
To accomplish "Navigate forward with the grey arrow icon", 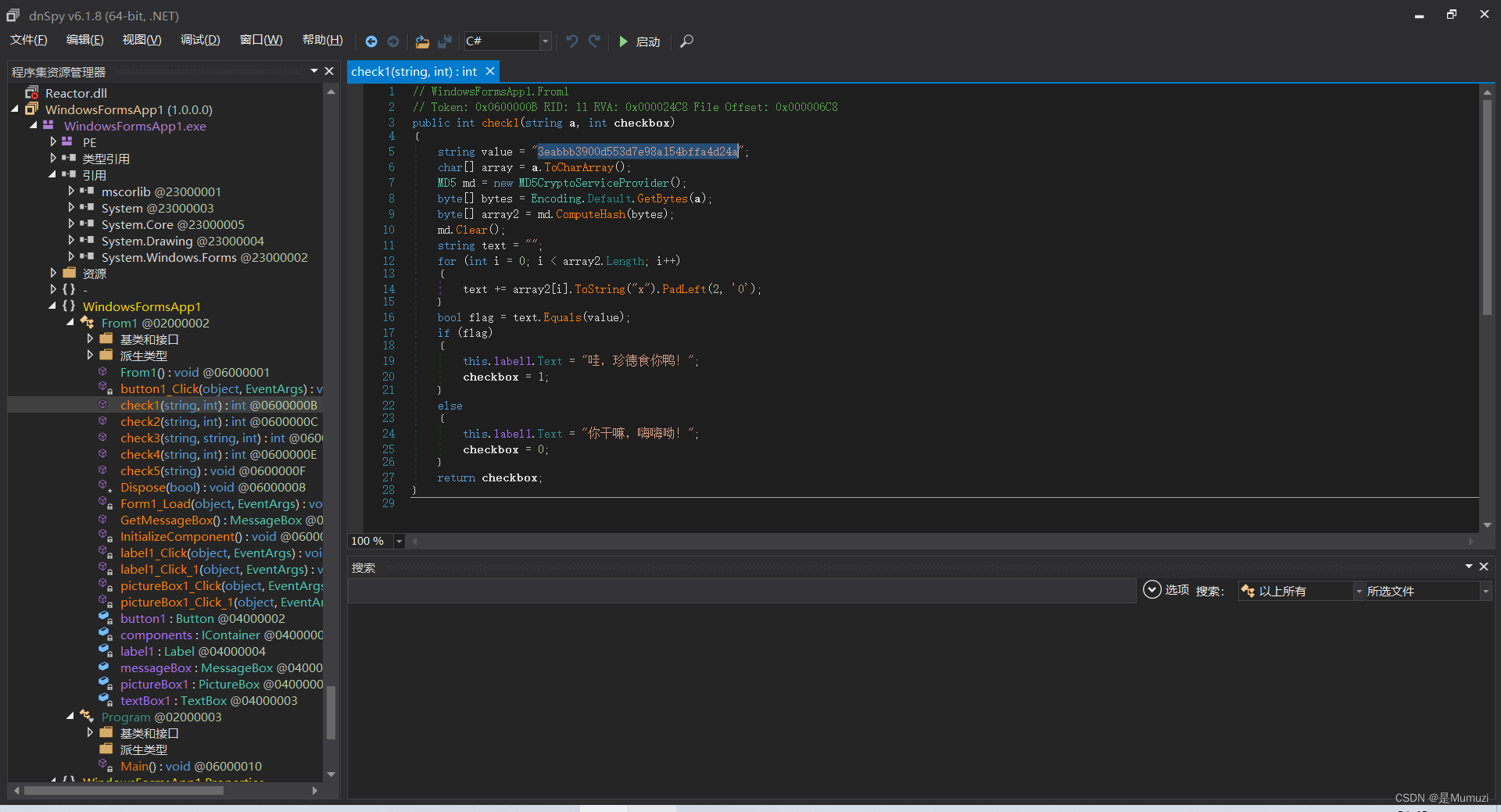I will tap(393, 41).
